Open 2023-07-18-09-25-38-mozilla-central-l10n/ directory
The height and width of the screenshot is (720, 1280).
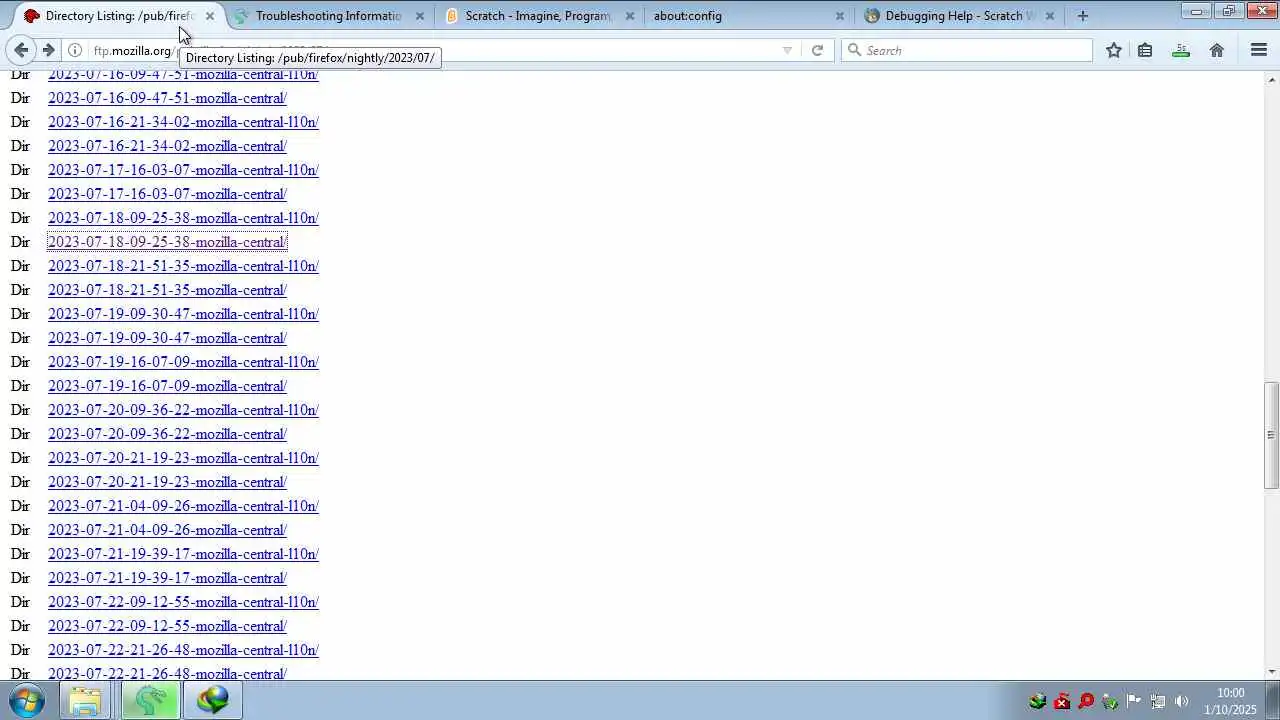[x=183, y=218]
